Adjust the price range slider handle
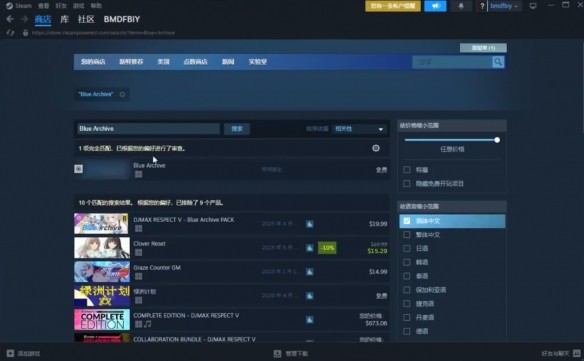This screenshot has width=584, height=361. coord(497,140)
